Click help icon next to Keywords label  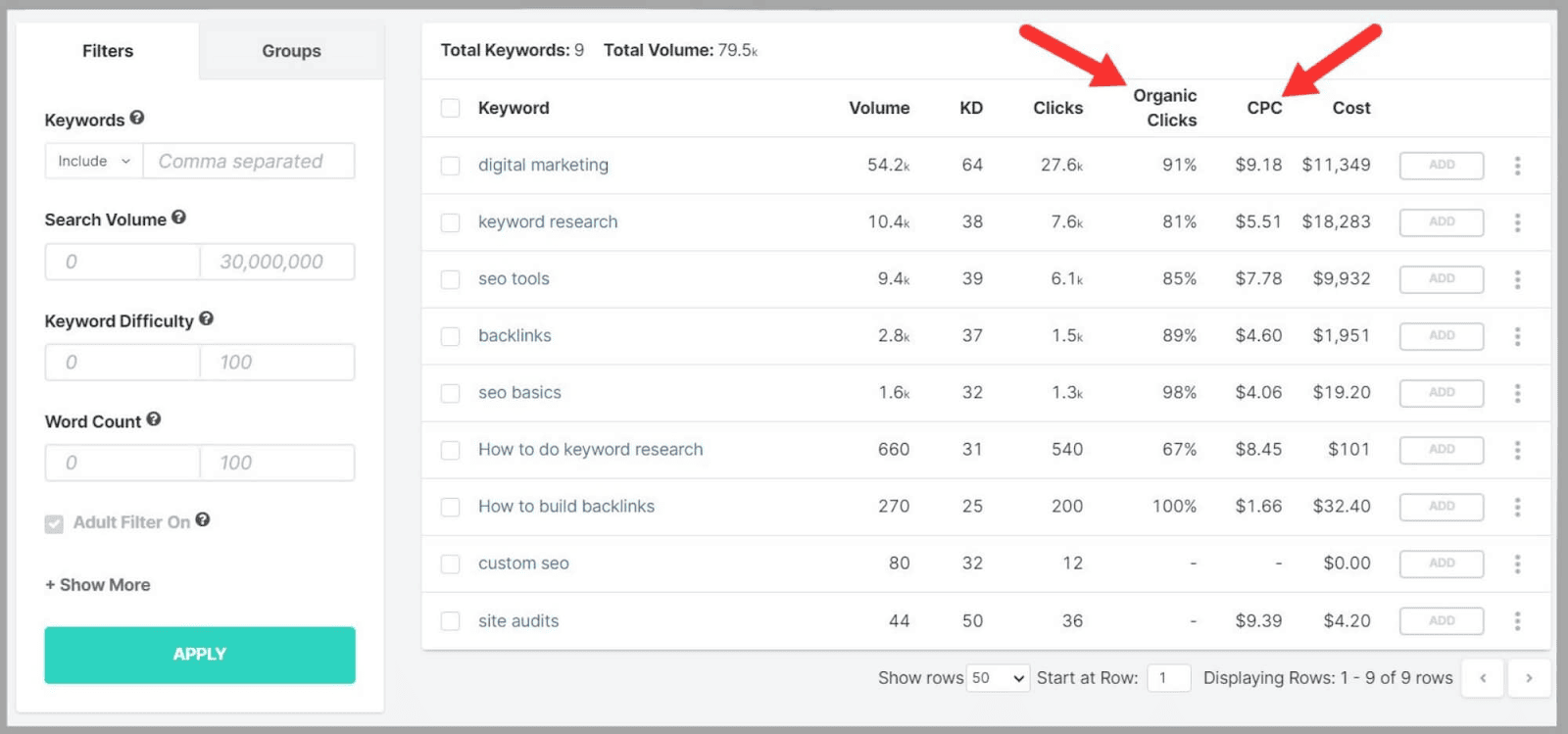(x=137, y=118)
